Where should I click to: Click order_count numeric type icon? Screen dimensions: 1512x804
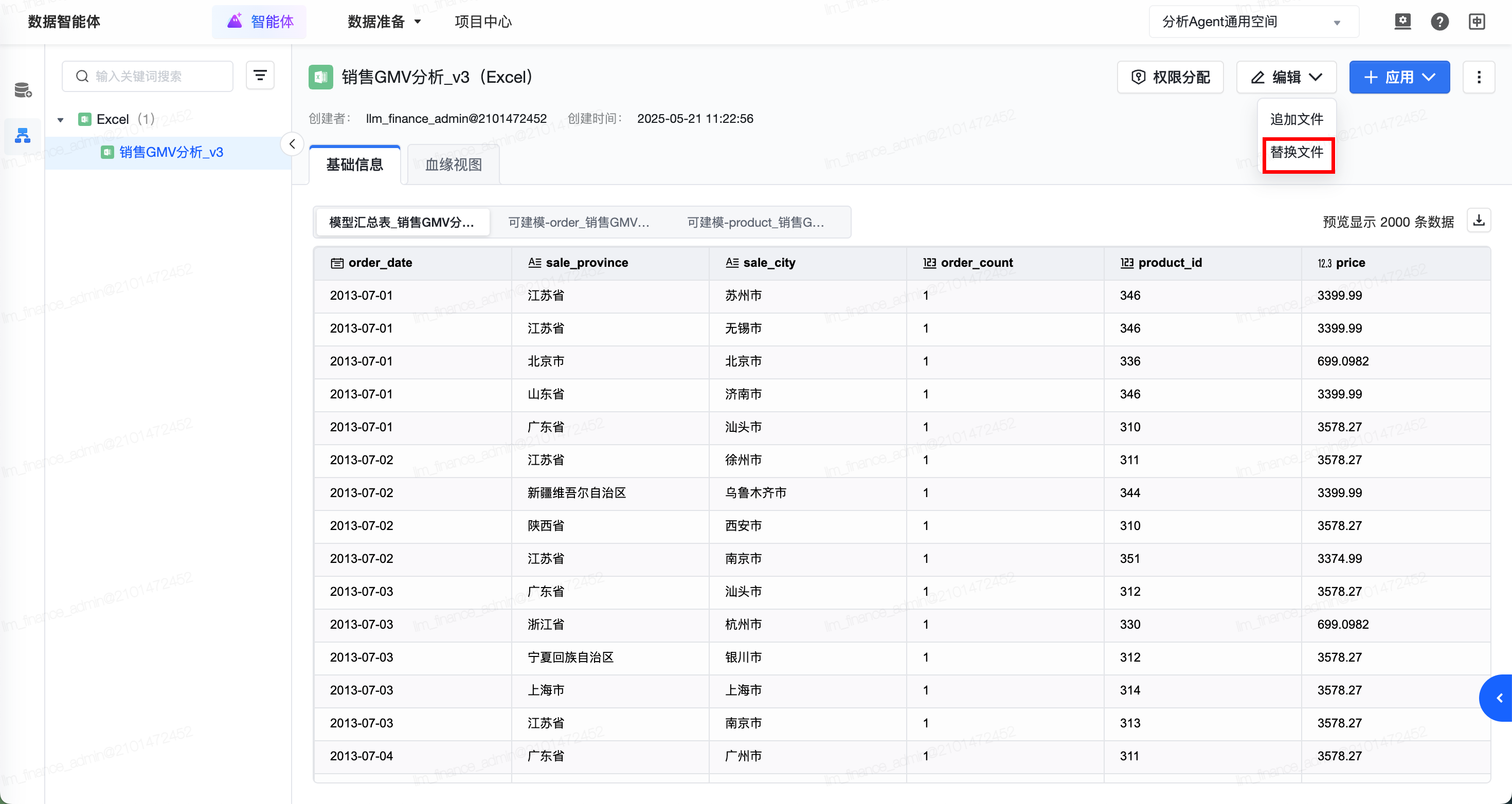929,263
